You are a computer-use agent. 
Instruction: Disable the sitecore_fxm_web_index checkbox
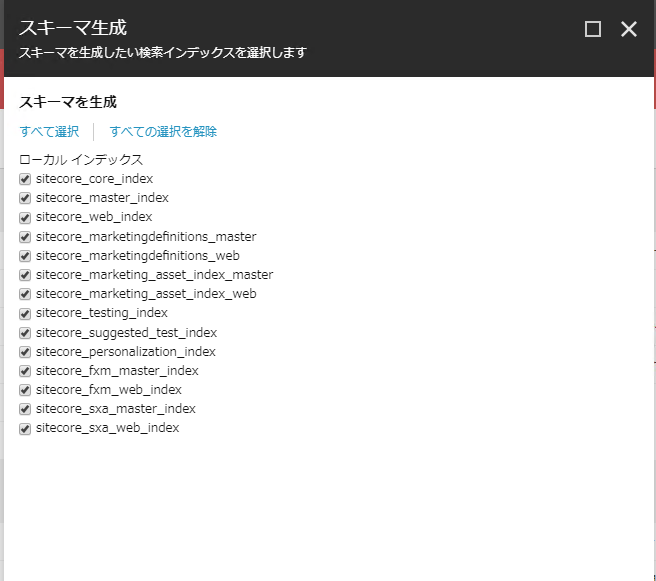(26, 390)
